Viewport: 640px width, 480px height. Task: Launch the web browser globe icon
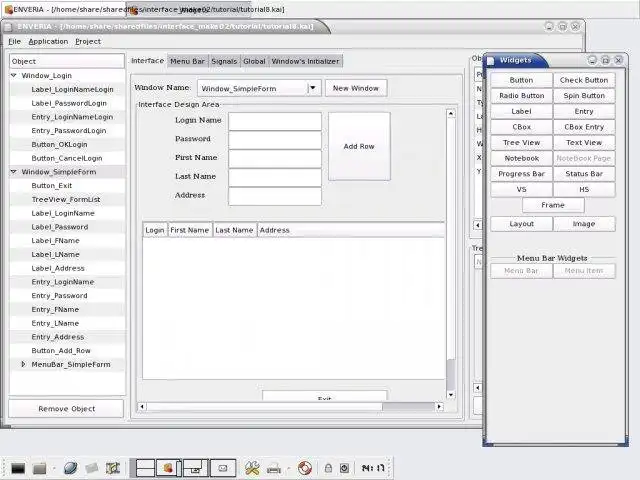70,468
